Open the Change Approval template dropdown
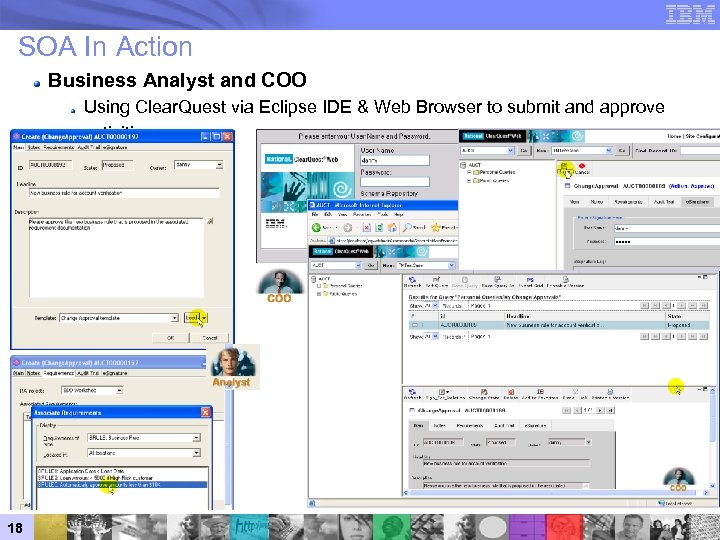The width and height of the screenshot is (720, 540). 119,318
